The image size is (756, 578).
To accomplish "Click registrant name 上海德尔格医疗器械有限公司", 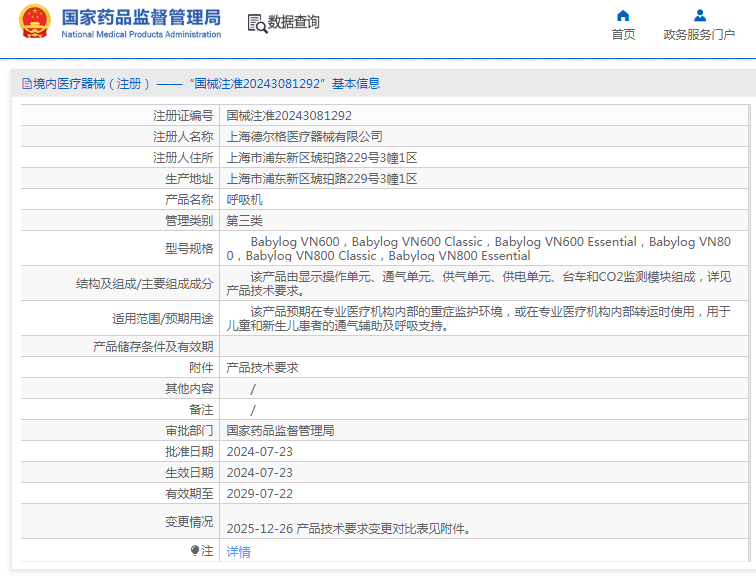I will click(x=304, y=137).
